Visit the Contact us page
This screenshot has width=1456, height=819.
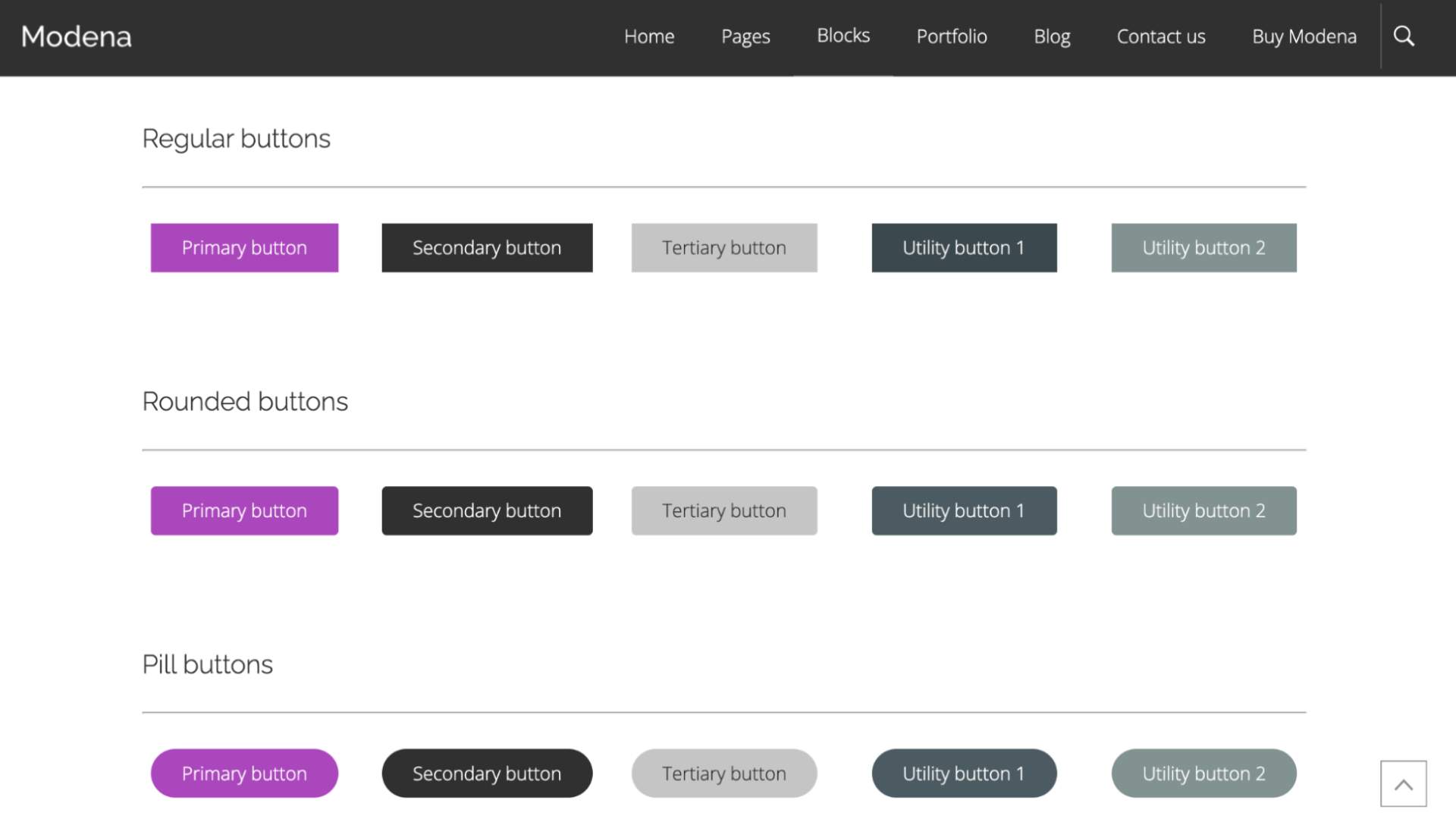(1161, 36)
